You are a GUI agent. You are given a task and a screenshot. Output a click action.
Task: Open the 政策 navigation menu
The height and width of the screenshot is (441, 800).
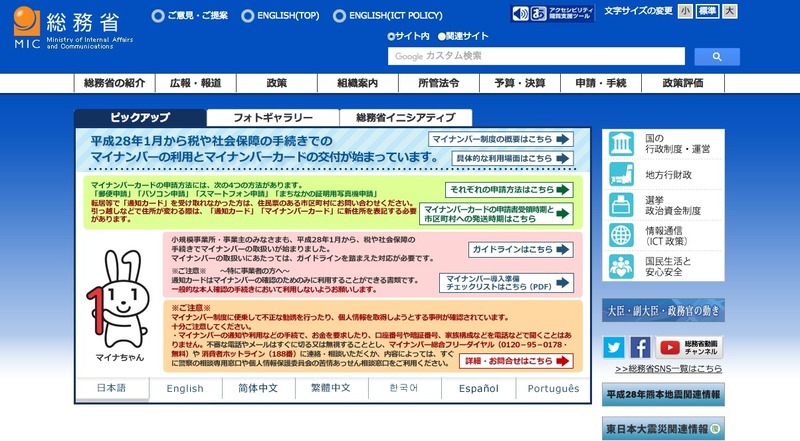pyautogui.click(x=276, y=83)
